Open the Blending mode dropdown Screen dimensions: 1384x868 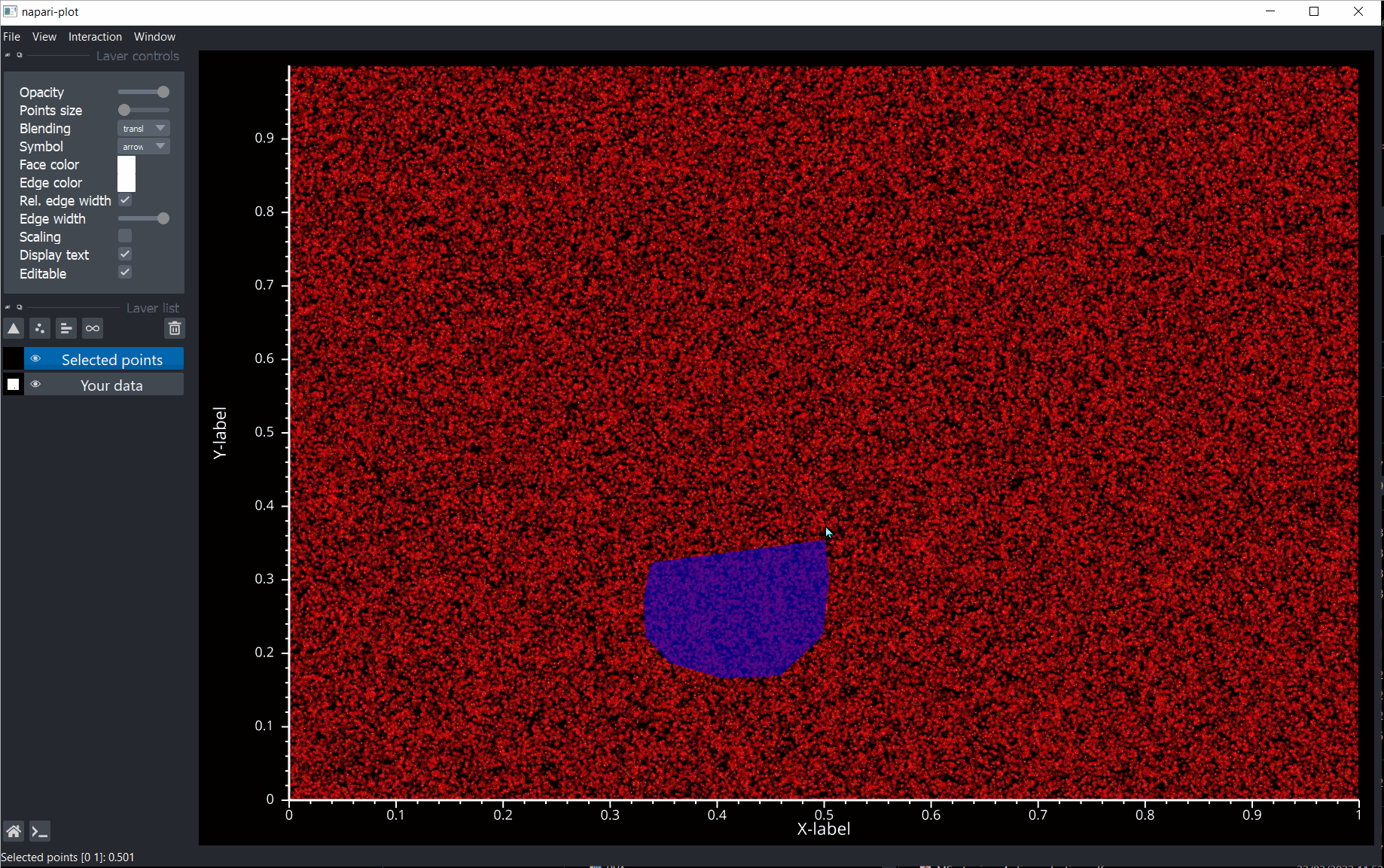pos(143,129)
